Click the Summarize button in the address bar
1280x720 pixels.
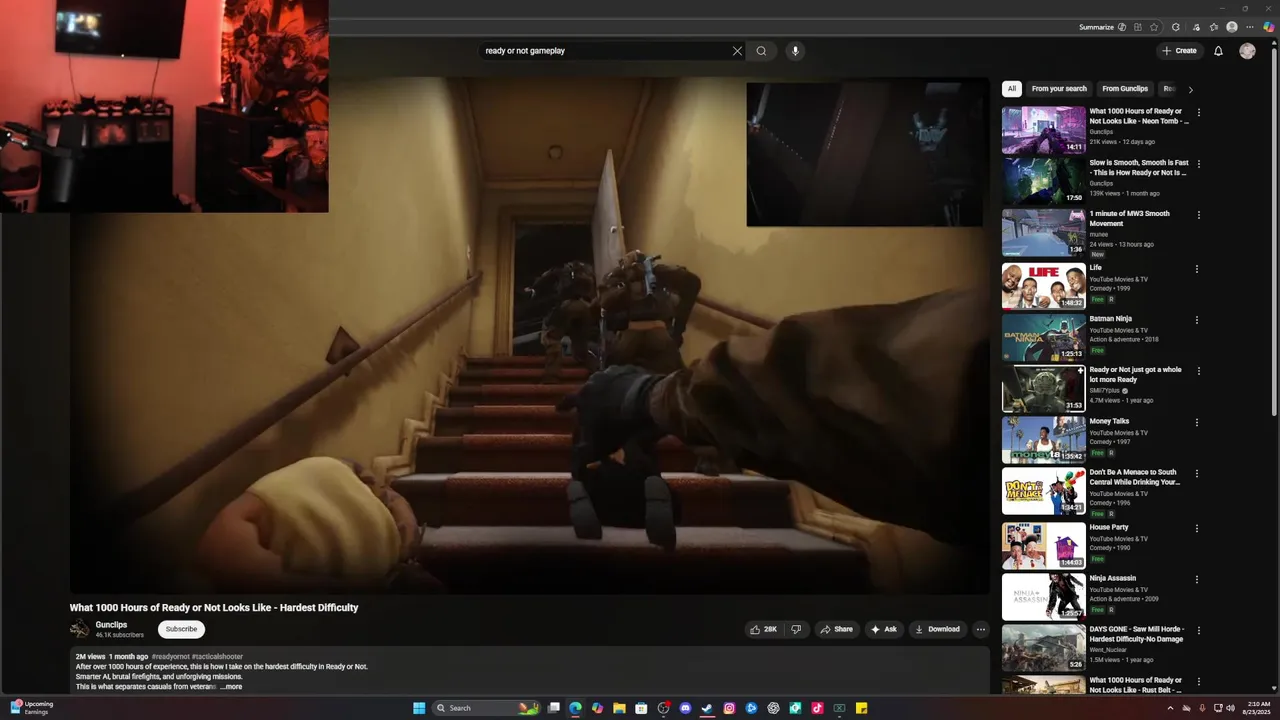pyautogui.click(x=1103, y=27)
